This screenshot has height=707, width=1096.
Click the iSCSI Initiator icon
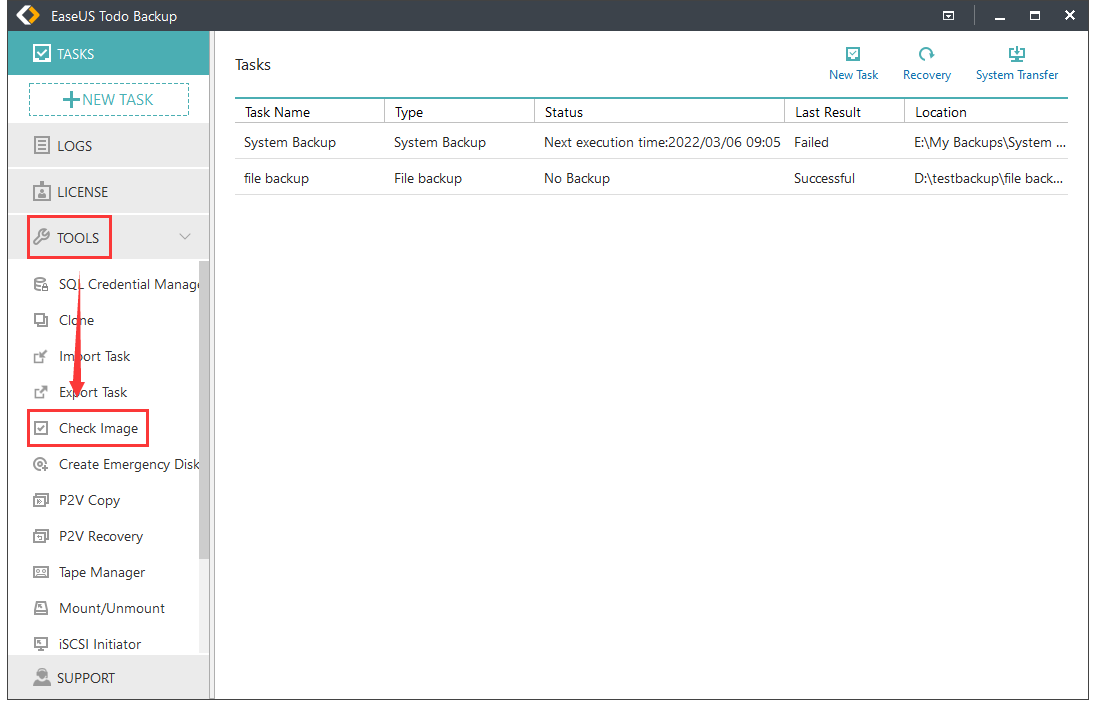pyautogui.click(x=41, y=644)
